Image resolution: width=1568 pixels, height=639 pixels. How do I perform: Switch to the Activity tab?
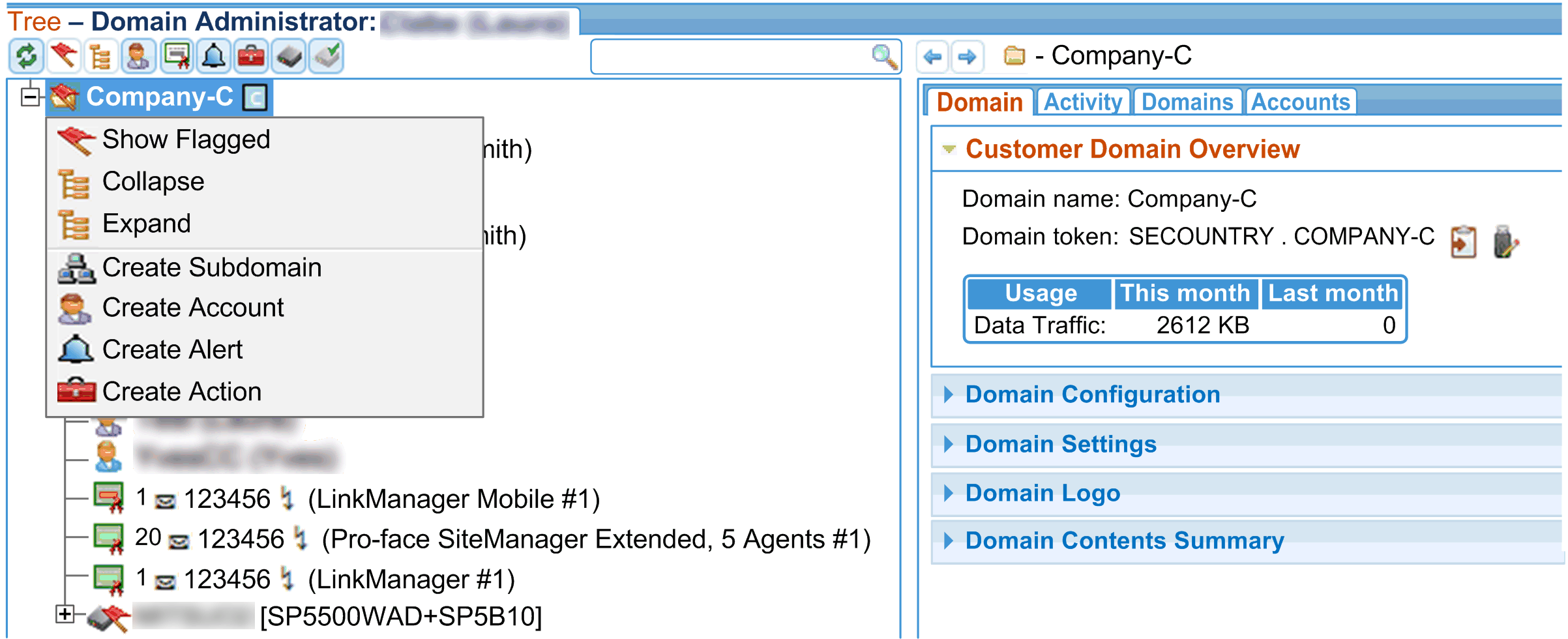tap(1083, 102)
